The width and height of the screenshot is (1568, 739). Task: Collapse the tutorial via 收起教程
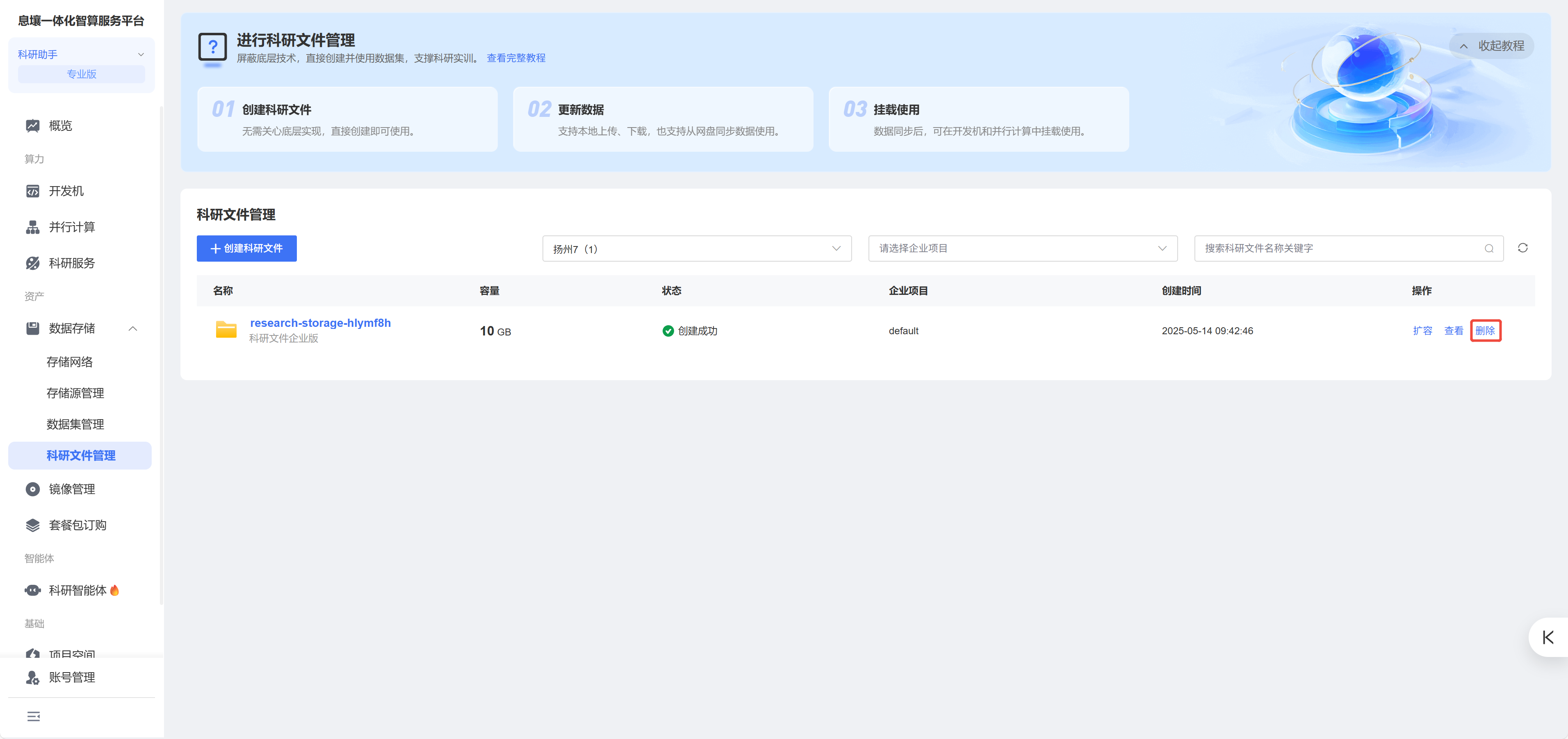point(1491,46)
